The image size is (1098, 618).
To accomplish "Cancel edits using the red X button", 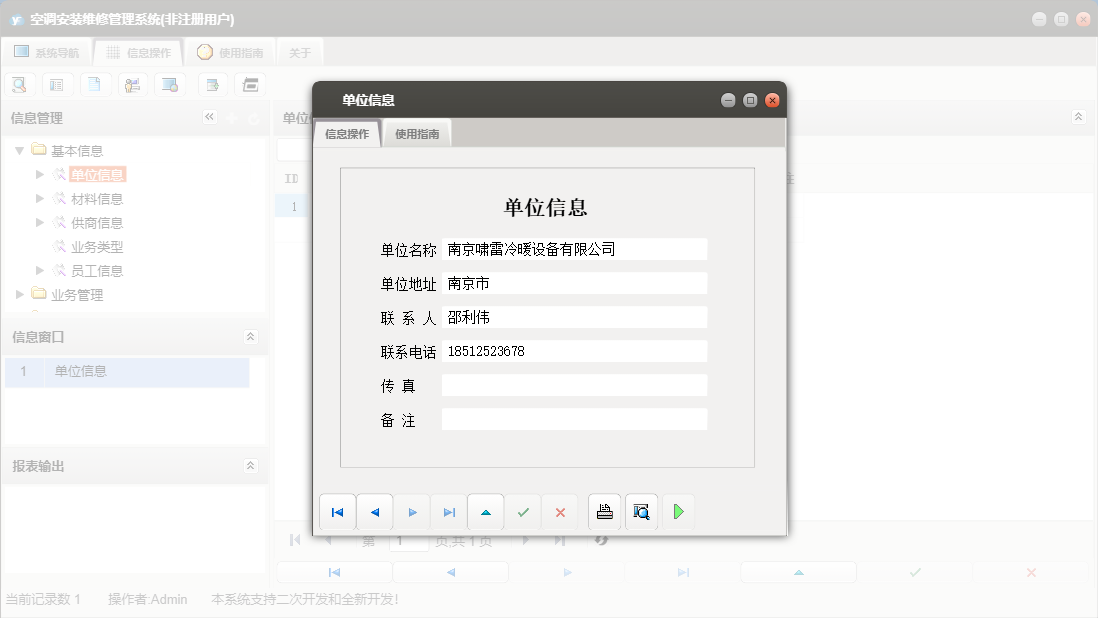I will coord(560,511).
